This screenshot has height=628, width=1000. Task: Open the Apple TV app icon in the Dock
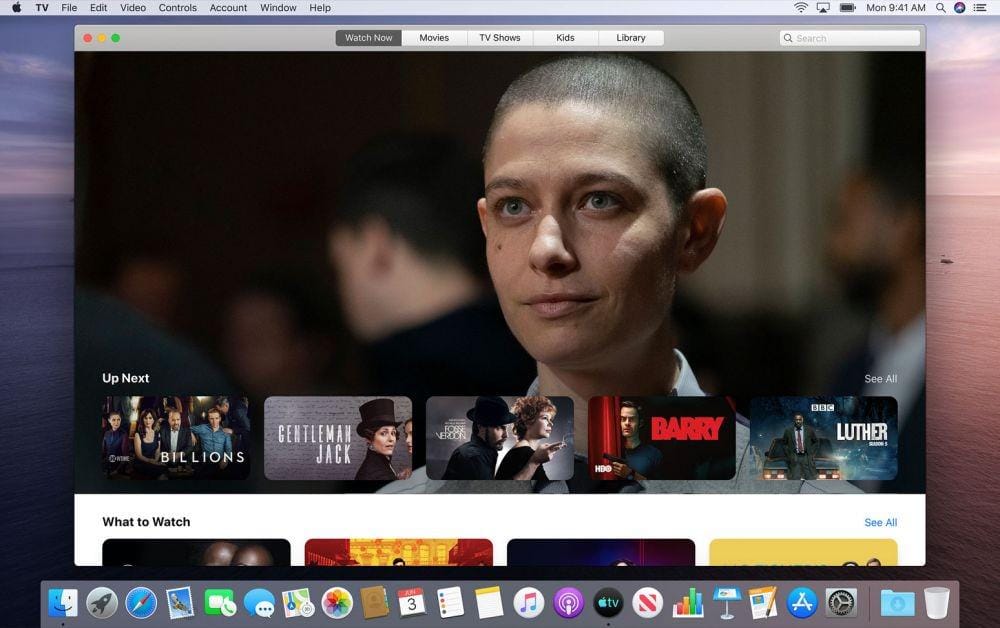point(608,603)
